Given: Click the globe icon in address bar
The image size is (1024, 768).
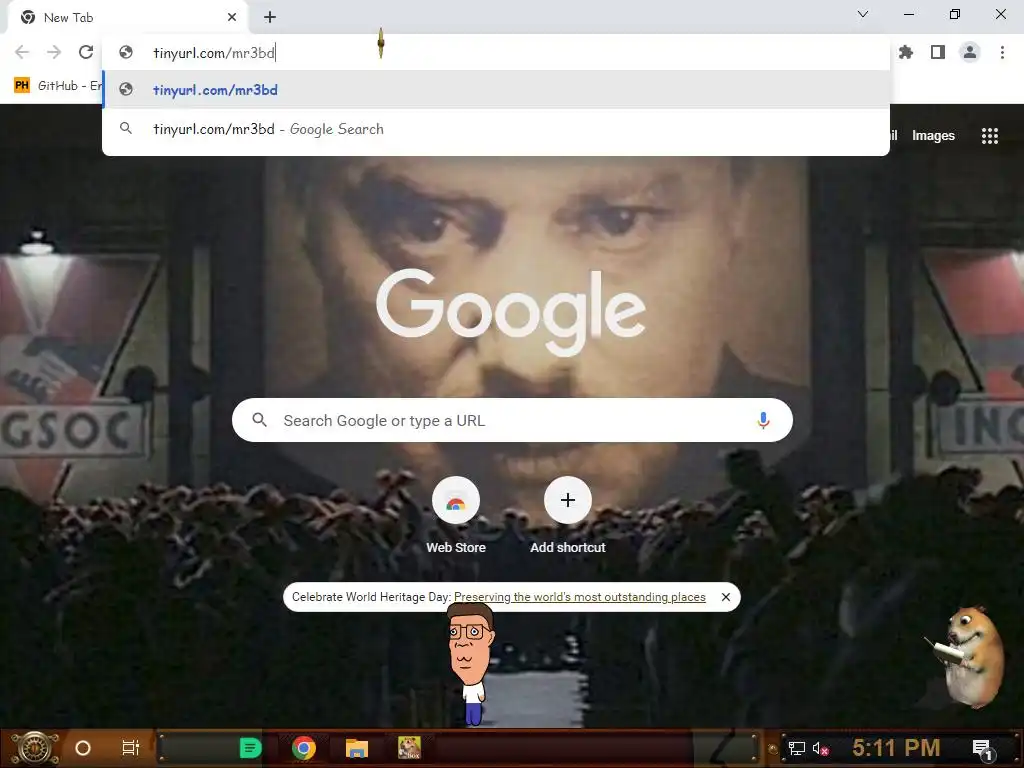Looking at the screenshot, I should click(126, 52).
